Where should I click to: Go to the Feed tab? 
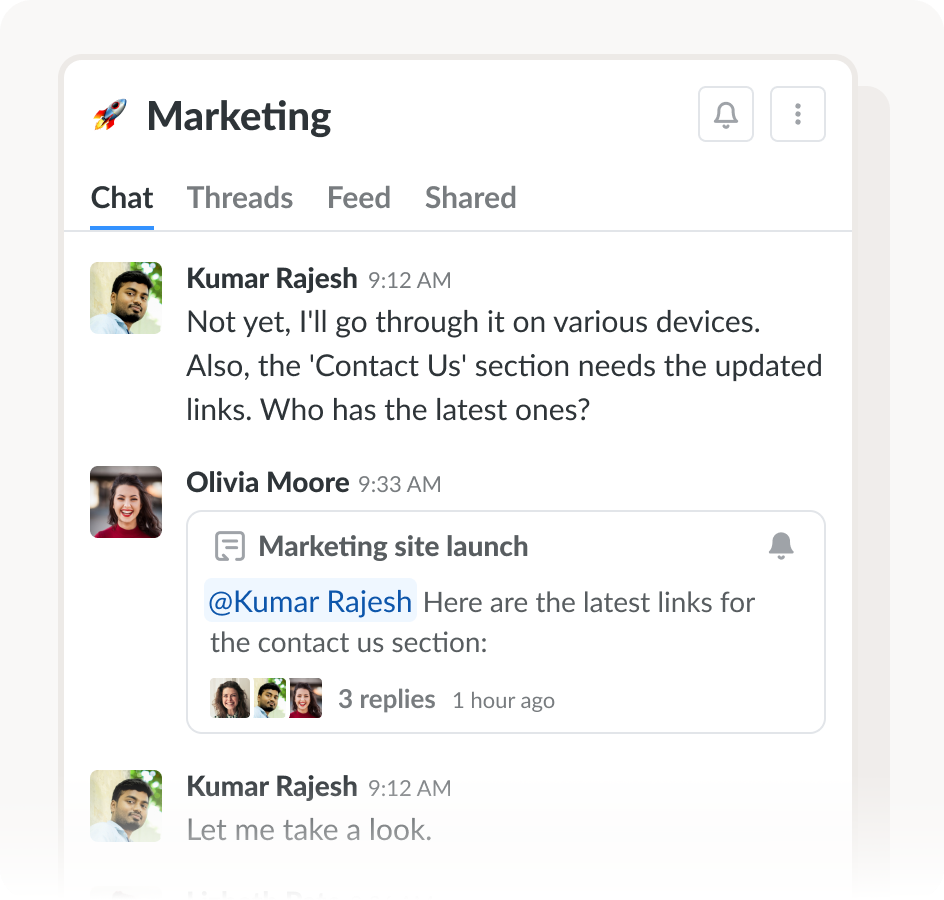coord(359,198)
